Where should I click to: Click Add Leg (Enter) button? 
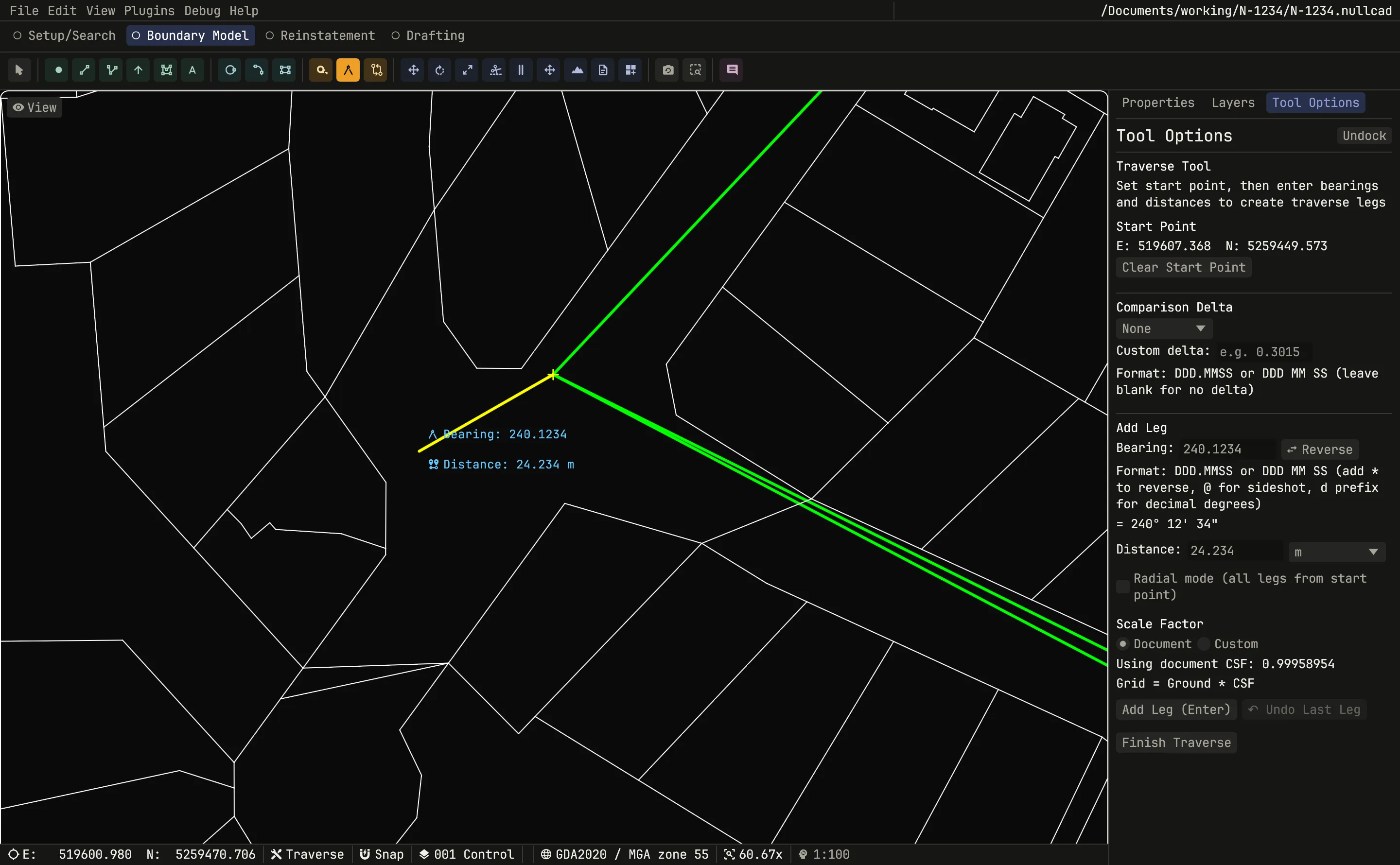[x=1176, y=709]
